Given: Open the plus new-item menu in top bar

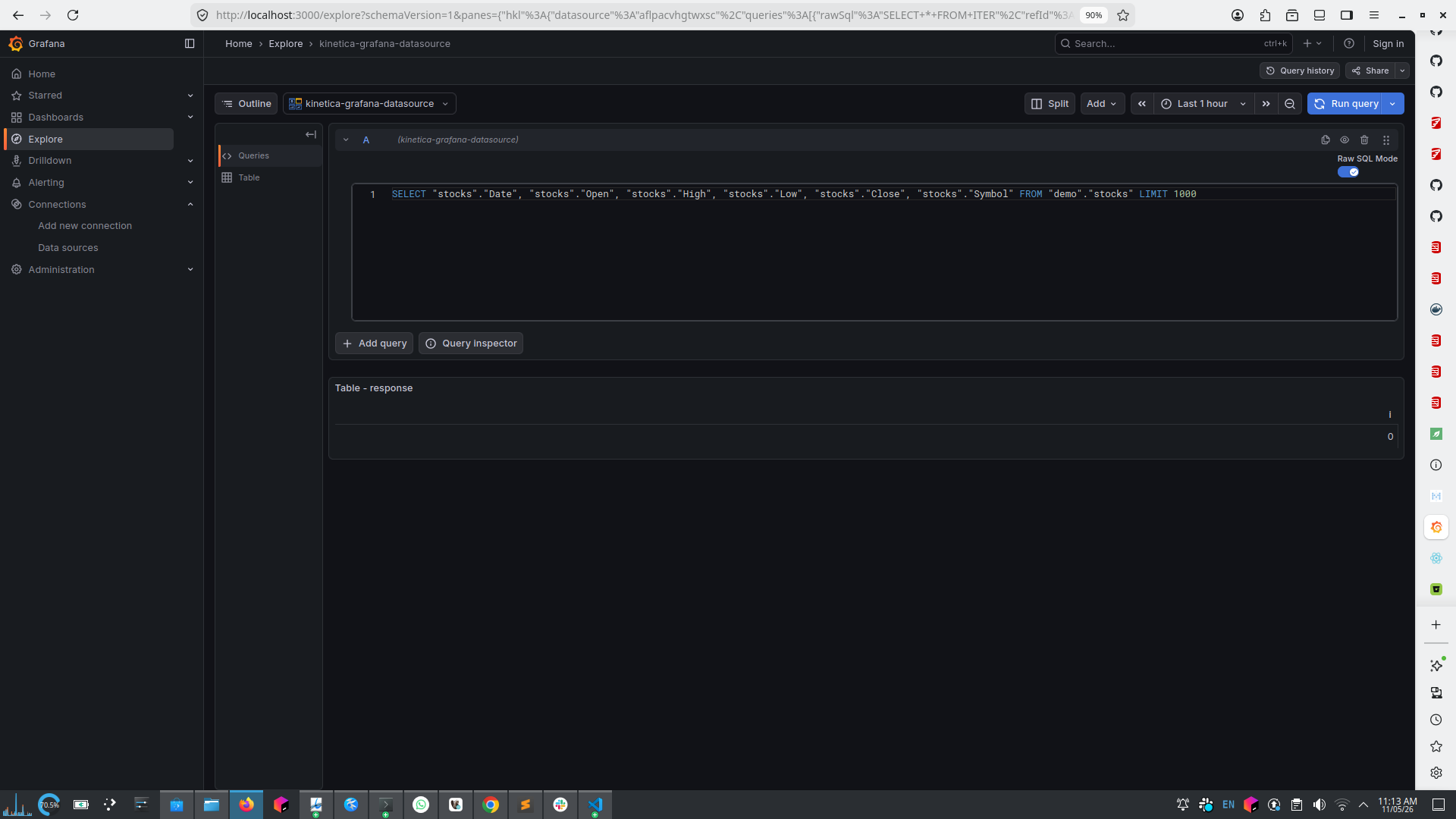Looking at the screenshot, I should (1313, 44).
